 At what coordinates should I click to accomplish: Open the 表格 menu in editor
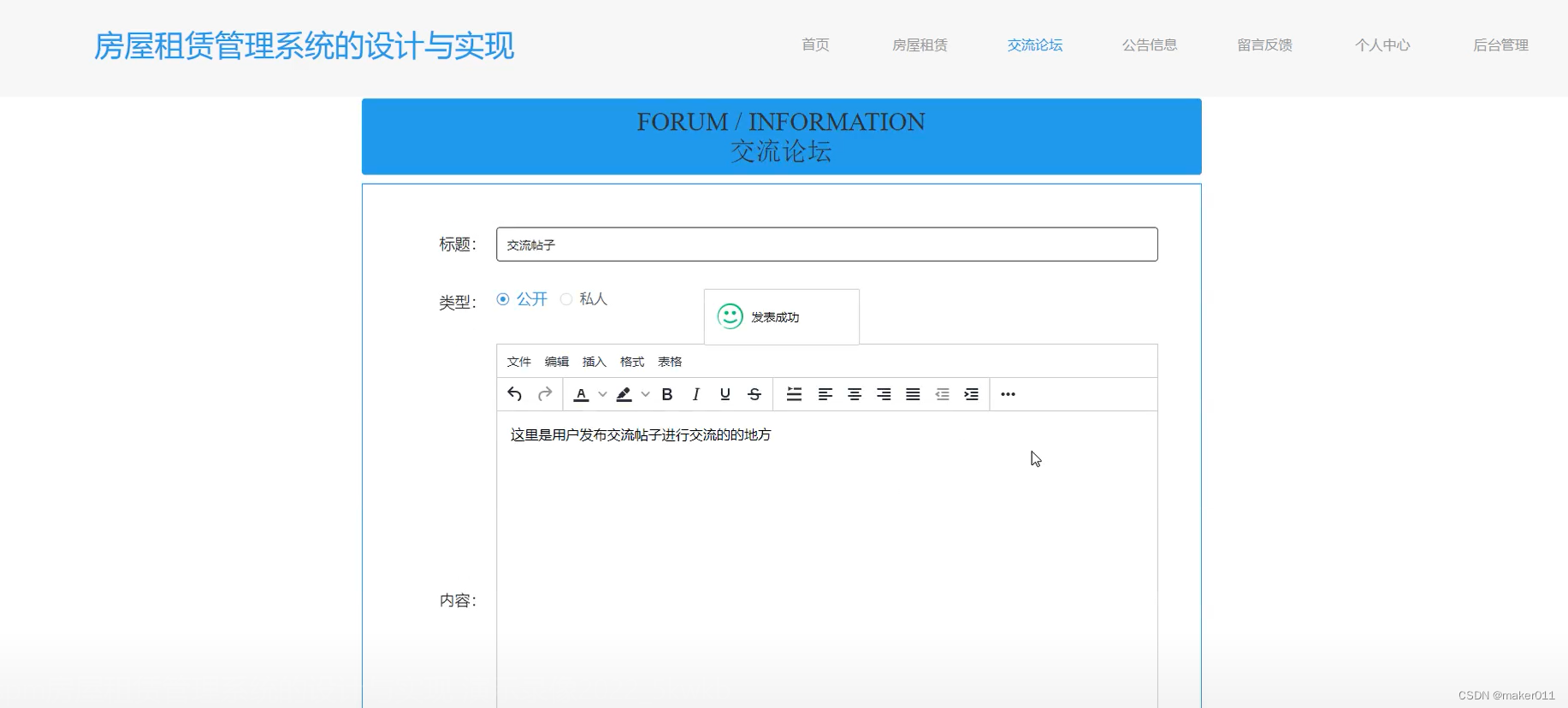point(670,362)
